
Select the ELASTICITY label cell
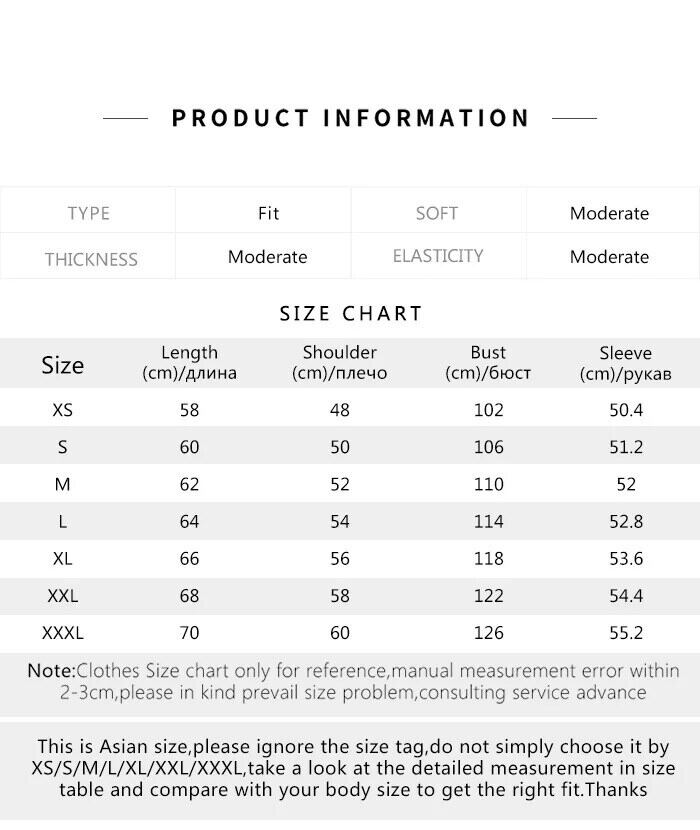437,256
